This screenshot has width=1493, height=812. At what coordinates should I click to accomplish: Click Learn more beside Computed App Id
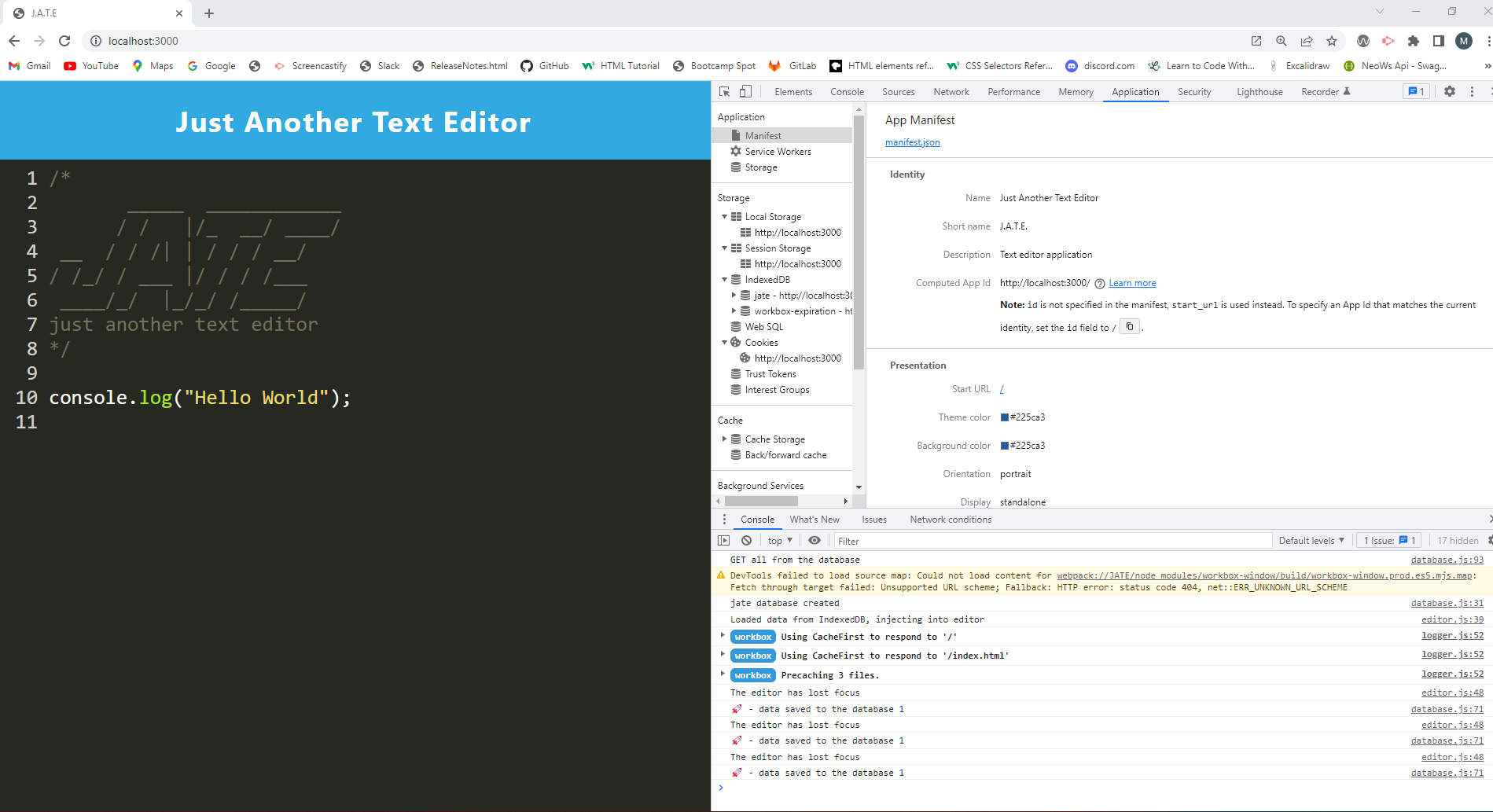[x=1131, y=282]
